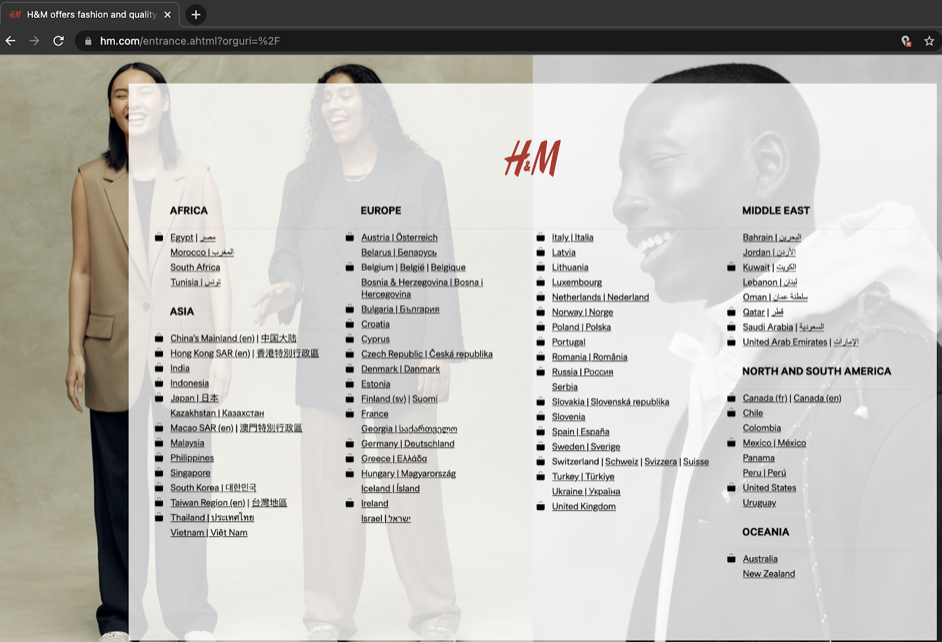Close the H&M browser tab

pos(168,14)
